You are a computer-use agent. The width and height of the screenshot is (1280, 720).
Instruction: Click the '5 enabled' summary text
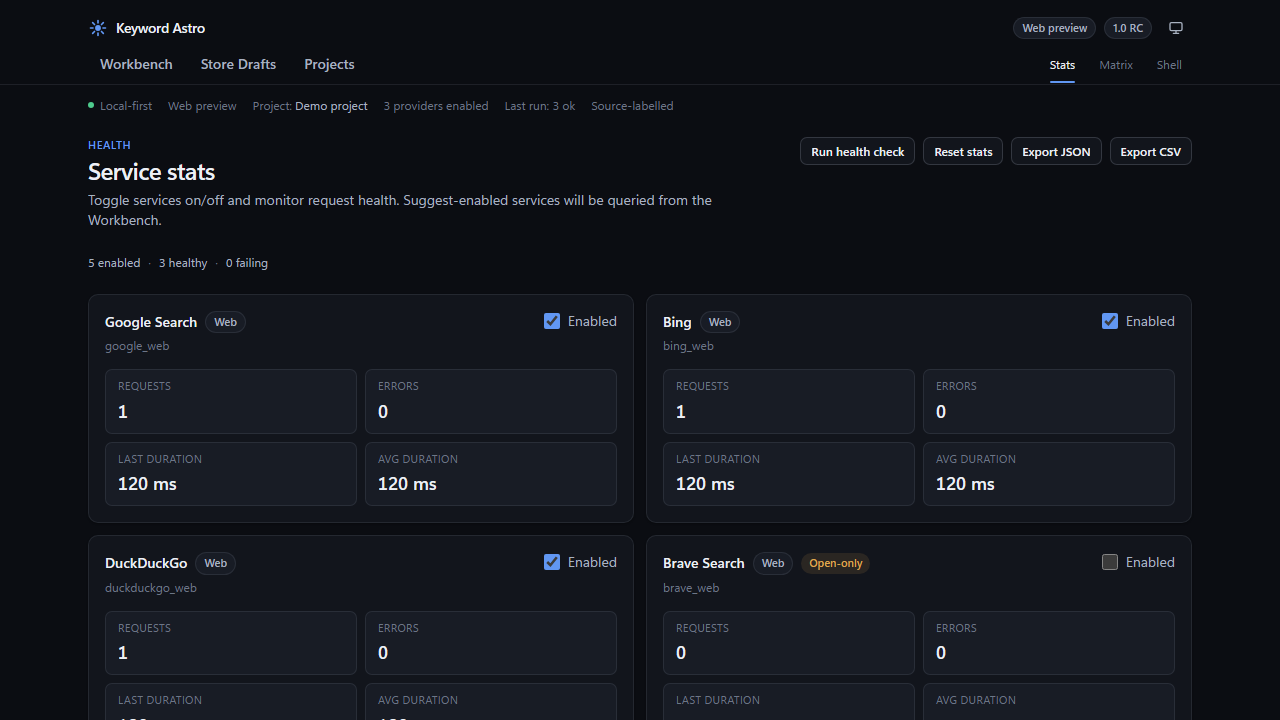[114, 263]
